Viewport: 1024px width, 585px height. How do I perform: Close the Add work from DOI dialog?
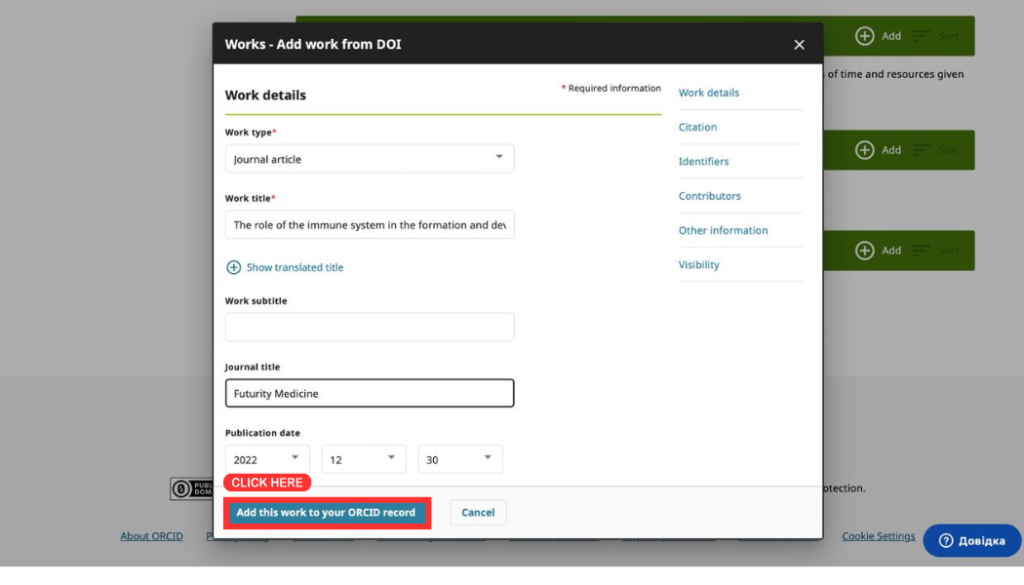pyautogui.click(x=799, y=44)
